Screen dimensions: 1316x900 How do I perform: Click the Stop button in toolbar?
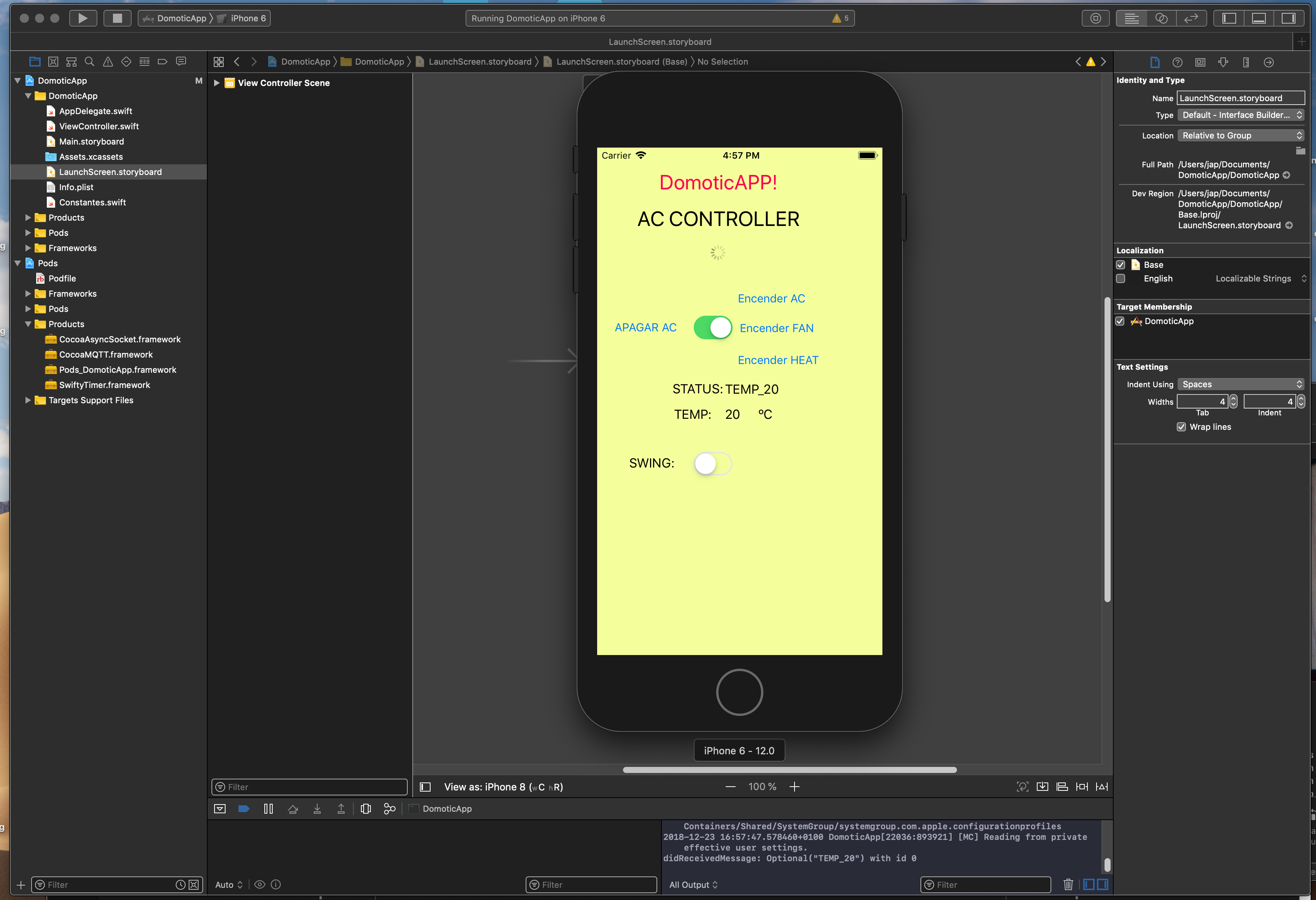[117, 18]
